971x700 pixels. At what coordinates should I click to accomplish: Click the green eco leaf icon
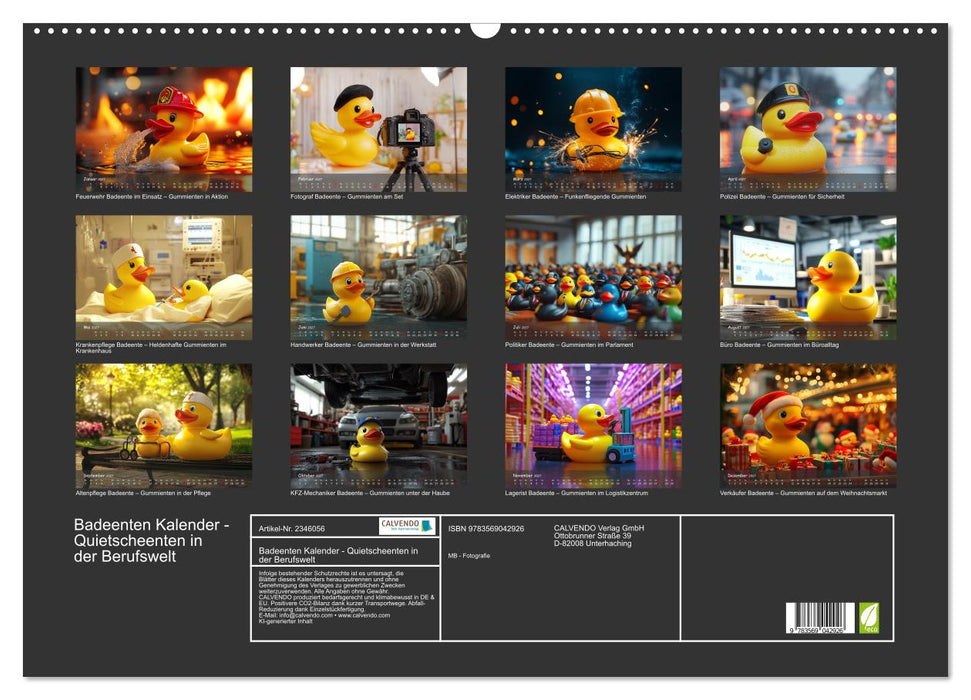pyautogui.click(x=869, y=618)
